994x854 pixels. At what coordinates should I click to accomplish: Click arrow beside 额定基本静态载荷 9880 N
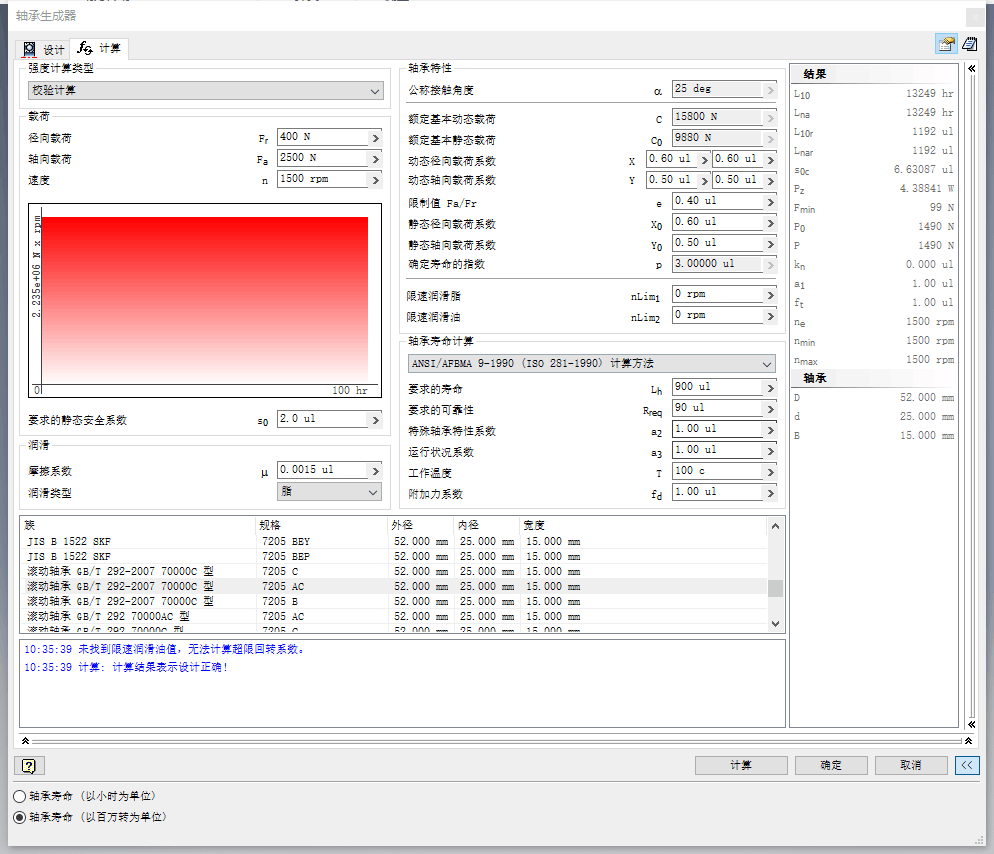771,139
